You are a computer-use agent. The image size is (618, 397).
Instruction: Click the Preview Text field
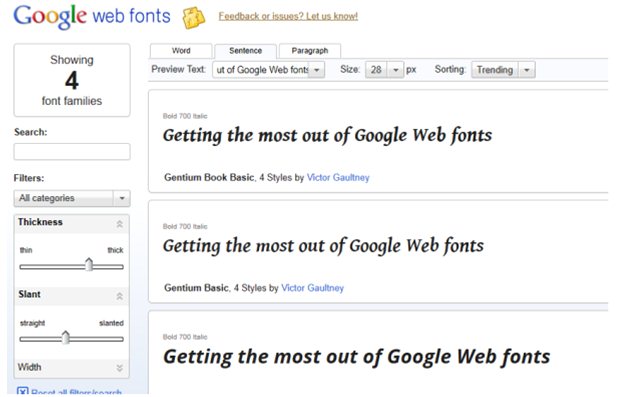pos(261,70)
